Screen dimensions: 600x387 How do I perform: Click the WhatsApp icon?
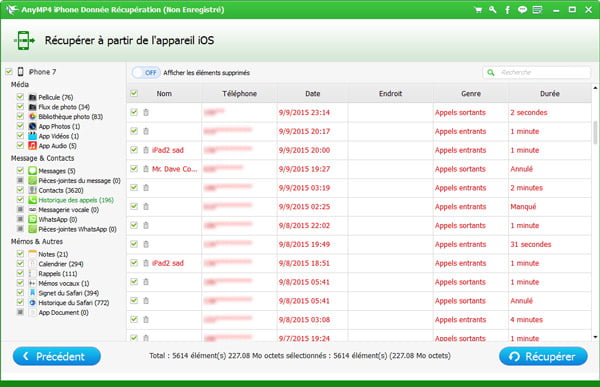click(x=33, y=219)
